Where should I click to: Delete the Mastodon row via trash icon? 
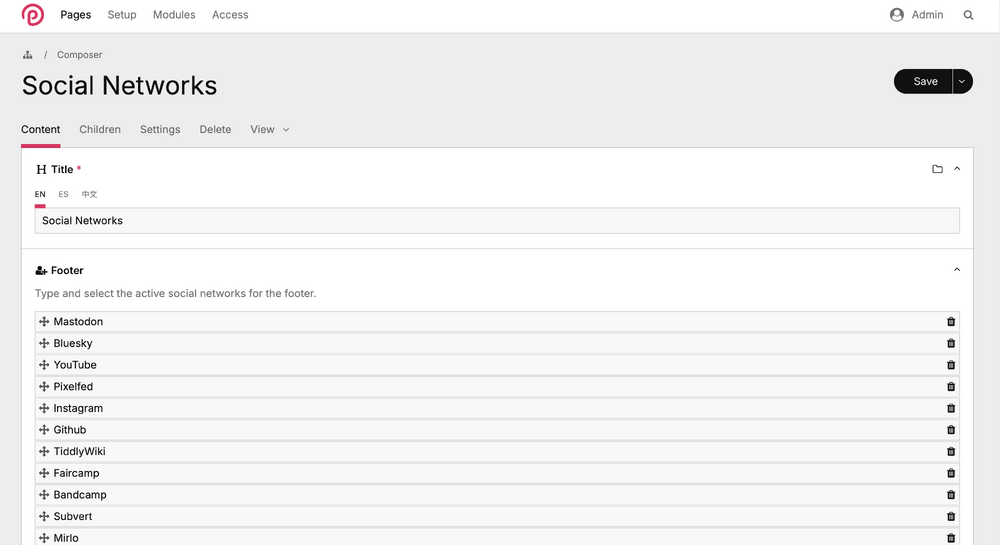click(951, 322)
